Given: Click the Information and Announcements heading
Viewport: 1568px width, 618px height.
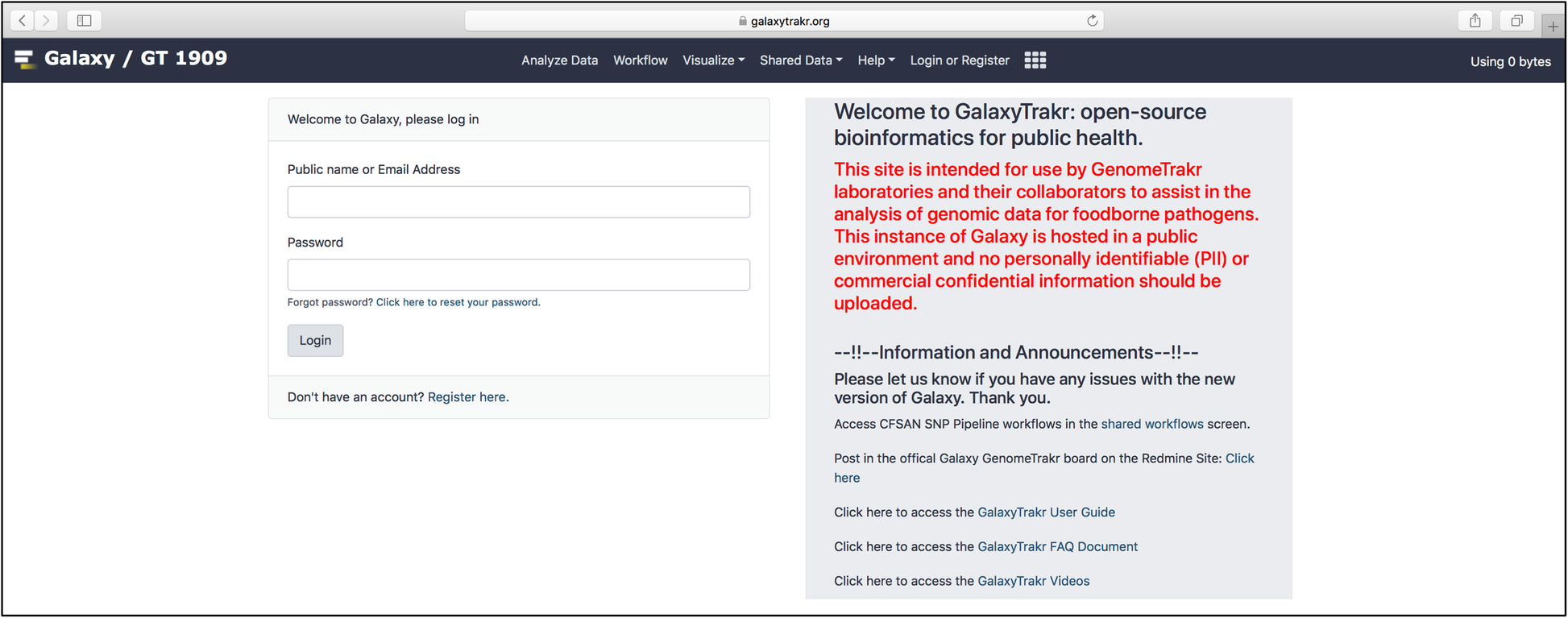Looking at the screenshot, I should coord(1016,352).
